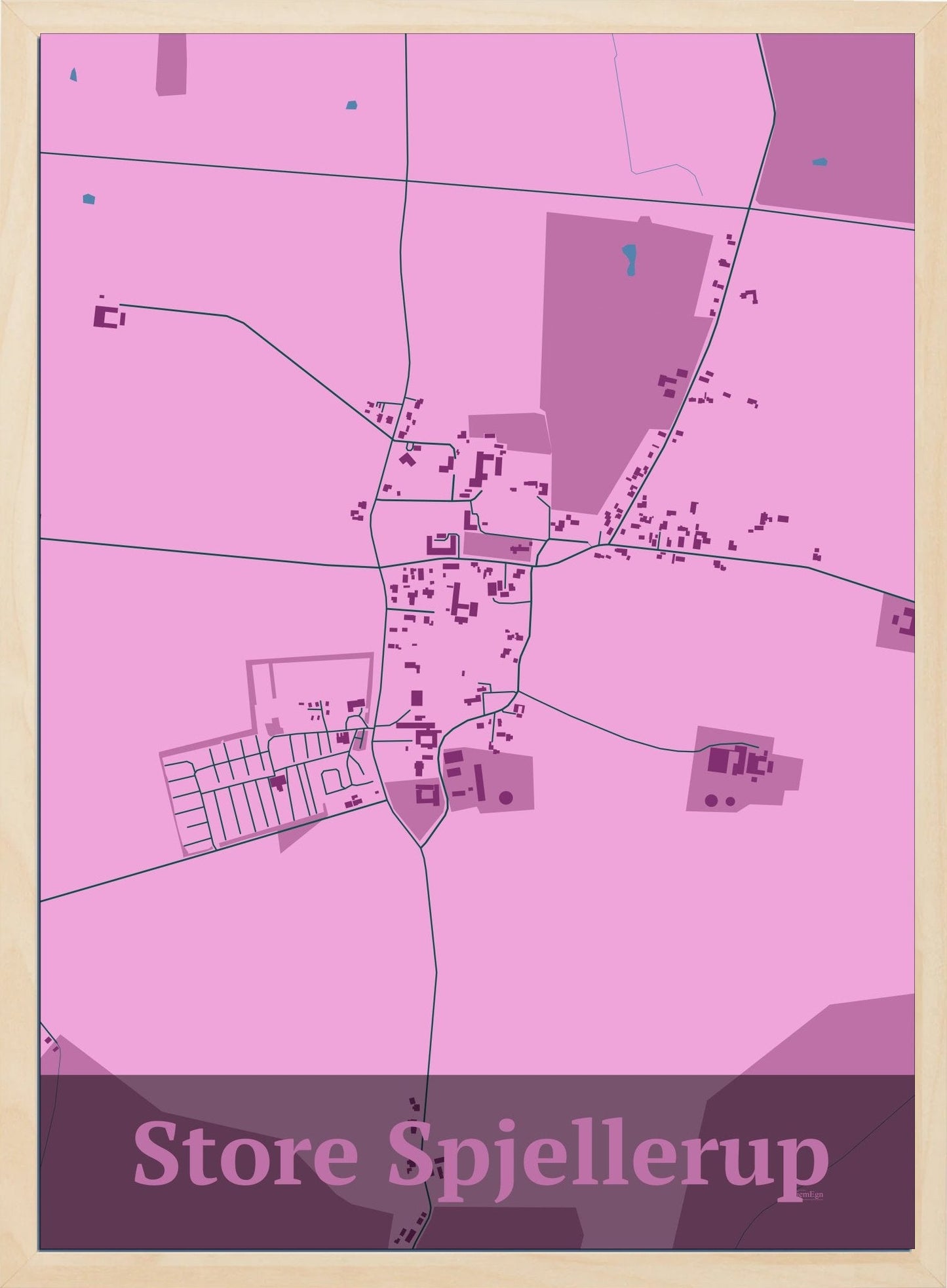The image size is (947, 1288).
Task: Select the dark purple title banner background
Action: 477,1162
